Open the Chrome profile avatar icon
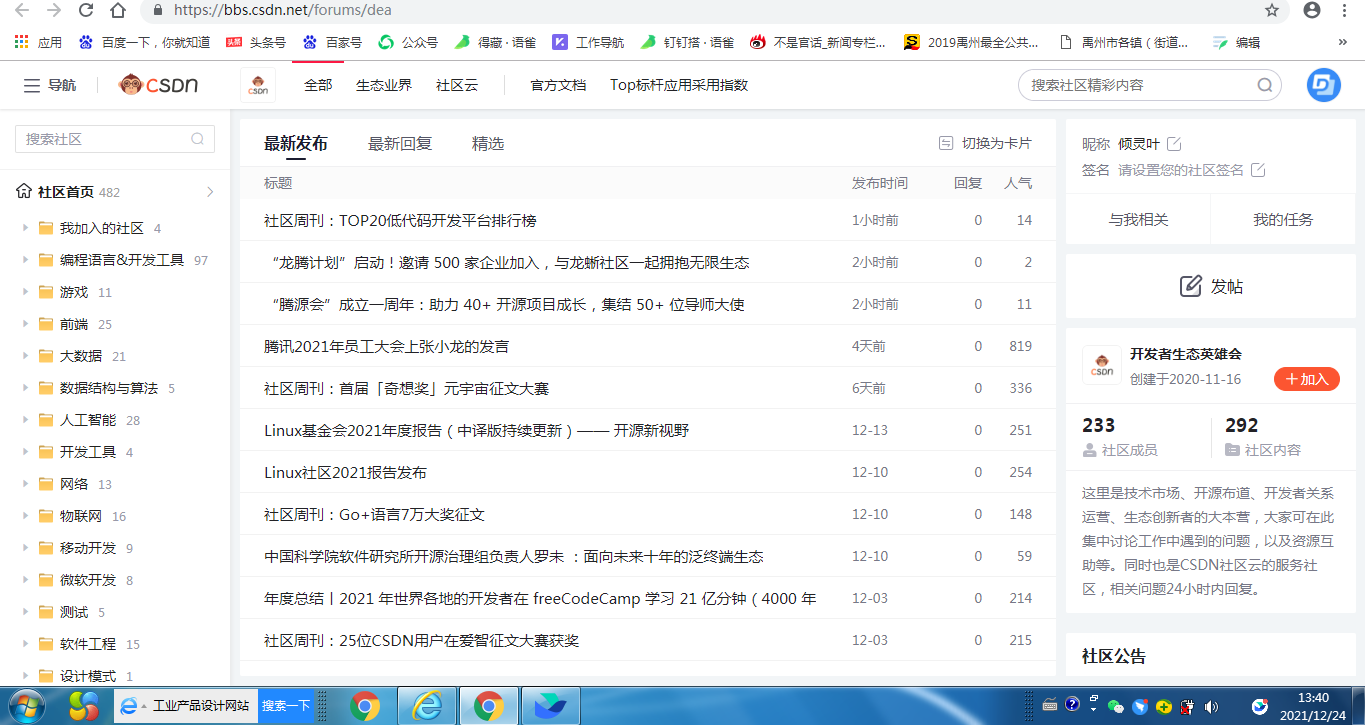The width and height of the screenshot is (1365, 725). pos(1312,11)
